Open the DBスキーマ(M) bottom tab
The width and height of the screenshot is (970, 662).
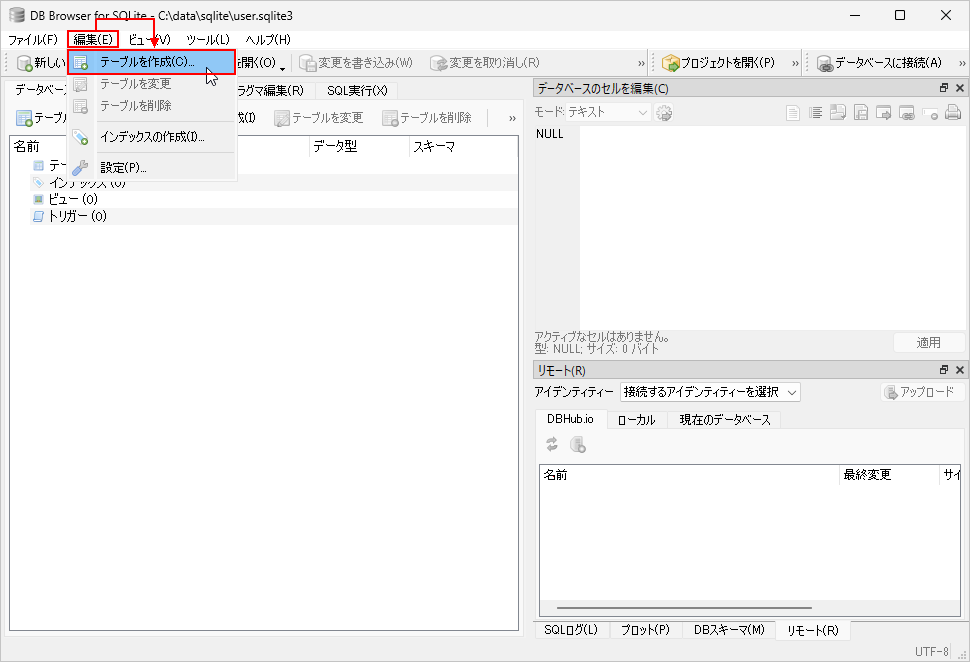click(x=728, y=630)
